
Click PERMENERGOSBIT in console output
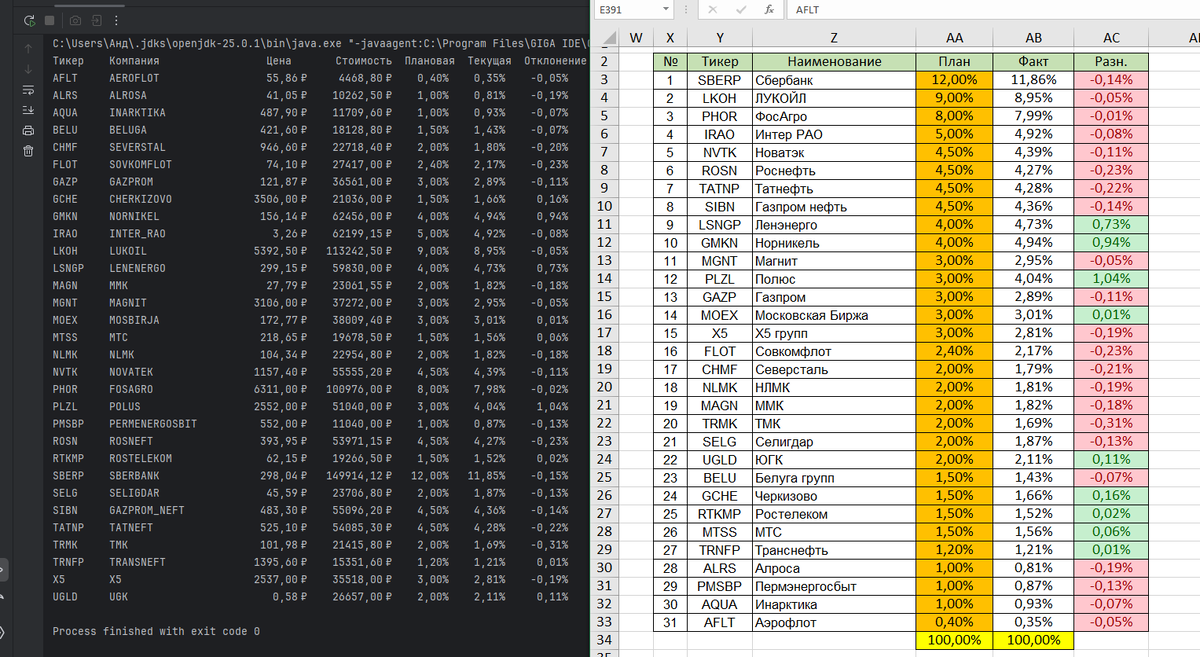tap(153, 424)
